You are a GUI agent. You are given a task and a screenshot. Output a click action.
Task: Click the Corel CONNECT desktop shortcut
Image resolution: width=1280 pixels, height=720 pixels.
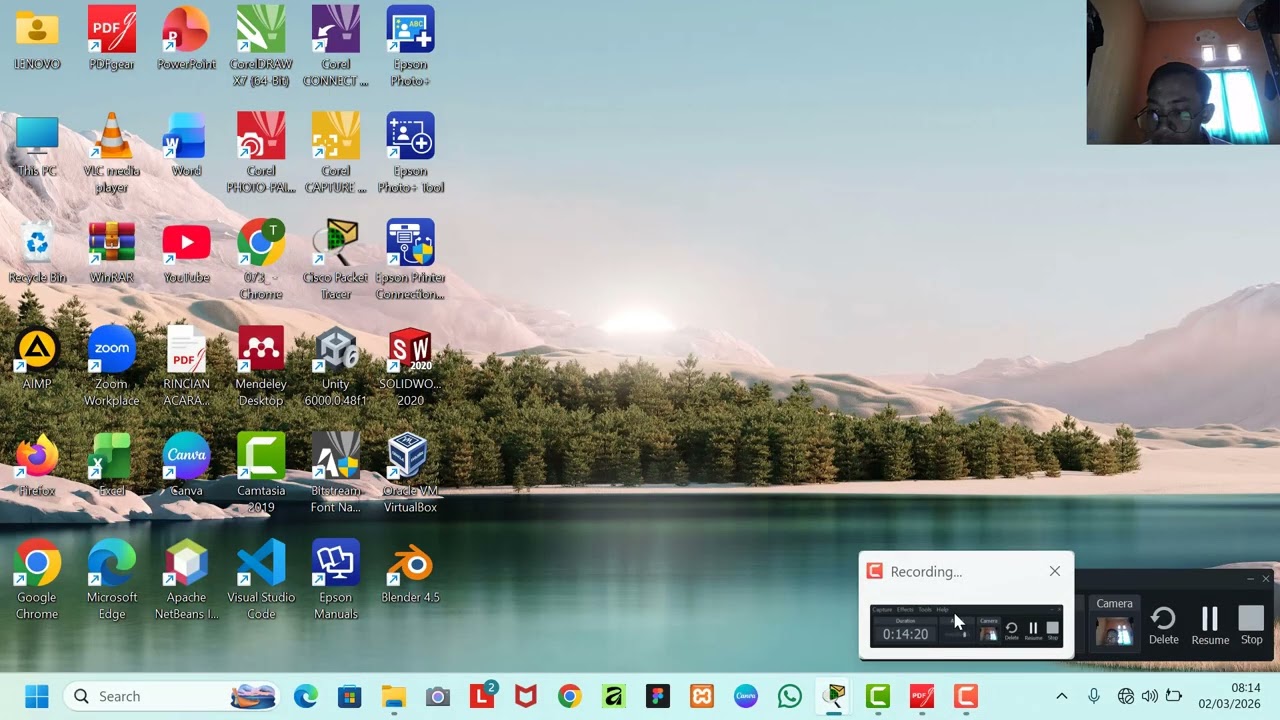336,46
